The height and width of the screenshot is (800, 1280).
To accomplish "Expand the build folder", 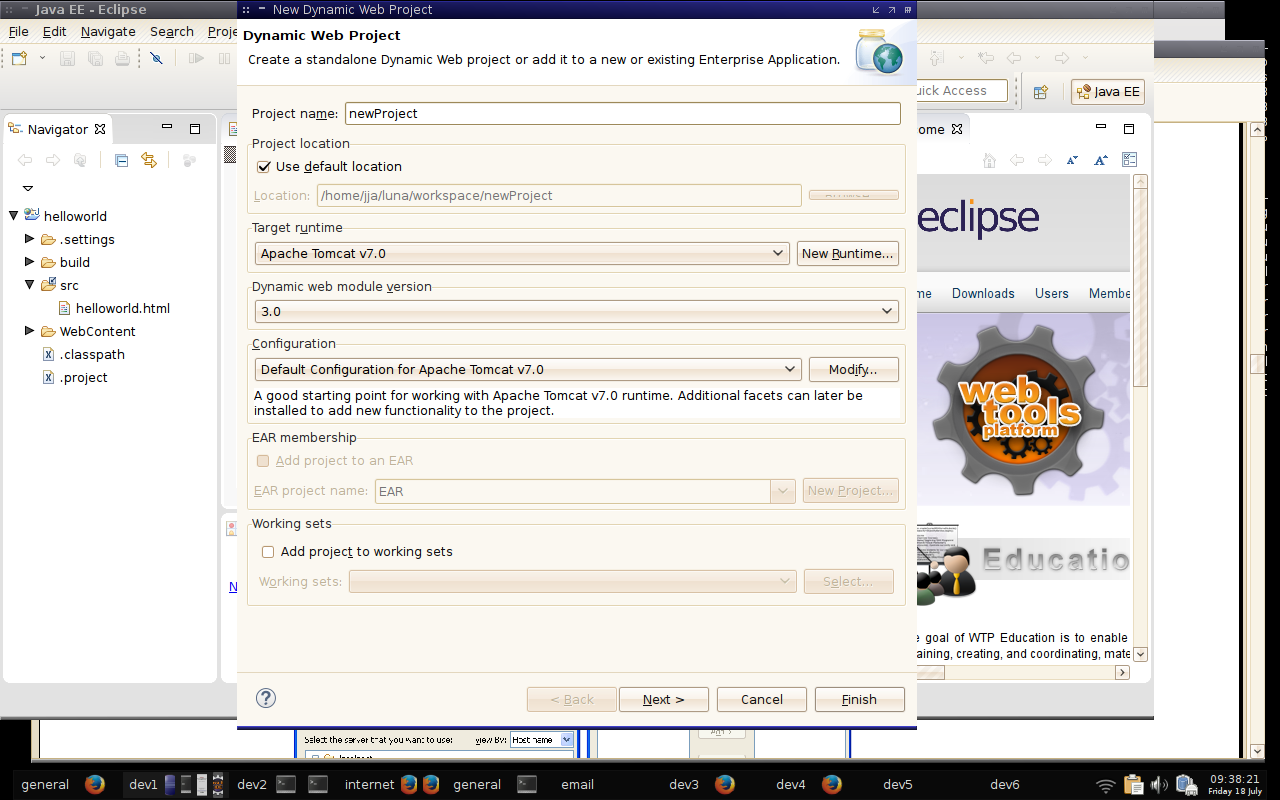I will 30,262.
